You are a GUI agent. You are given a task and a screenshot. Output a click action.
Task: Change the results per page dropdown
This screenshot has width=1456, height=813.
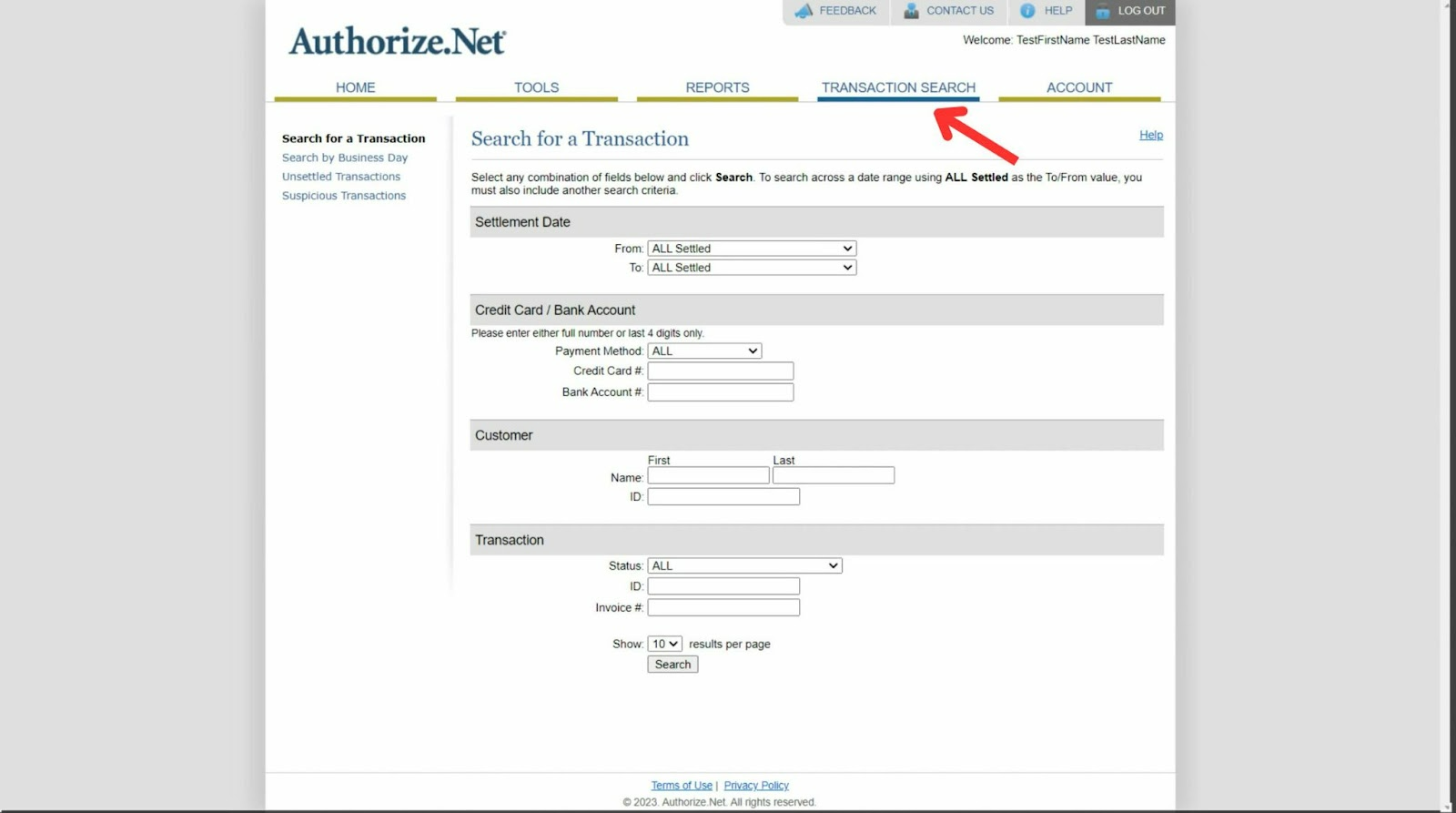(664, 645)
